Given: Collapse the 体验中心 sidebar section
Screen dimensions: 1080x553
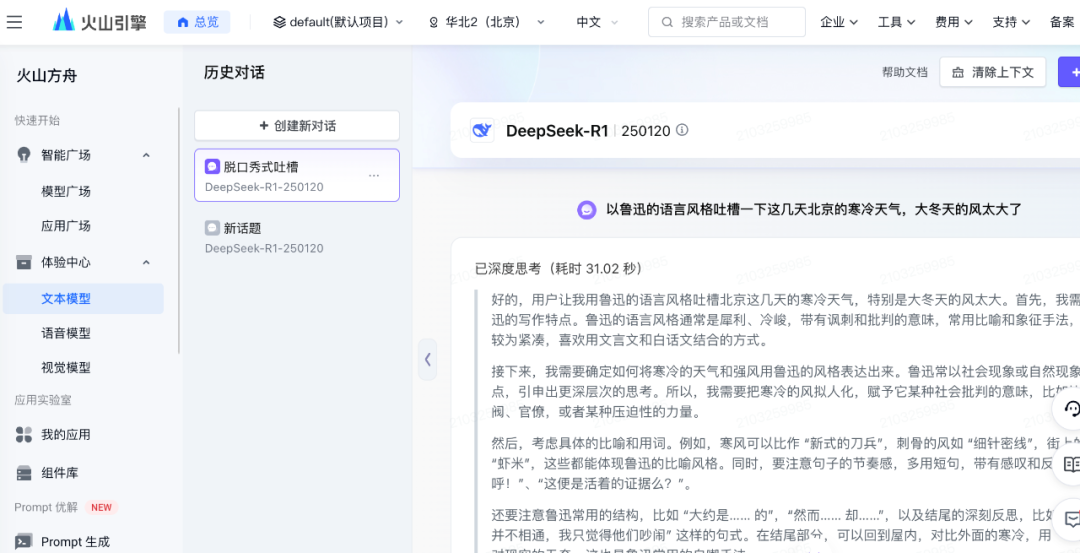Looking at the screenshot, I should click(x=146, y=262).
